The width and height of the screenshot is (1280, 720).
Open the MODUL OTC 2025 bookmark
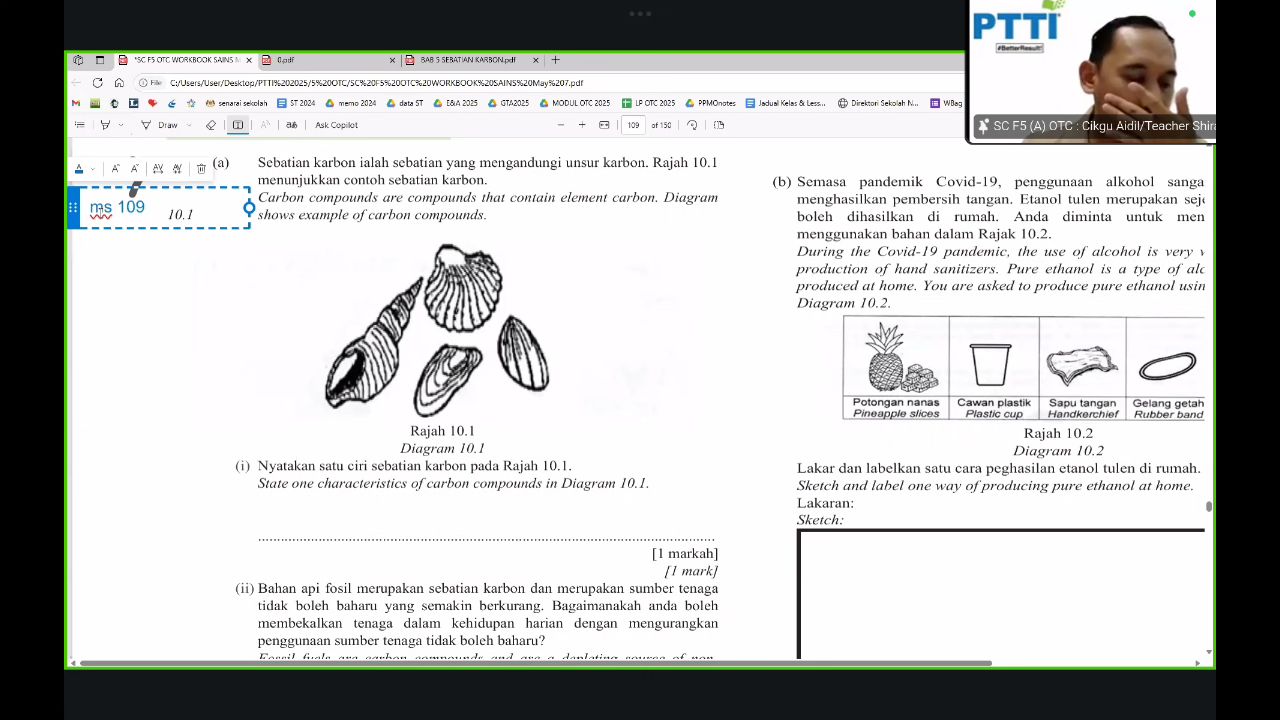coord(575,103)
